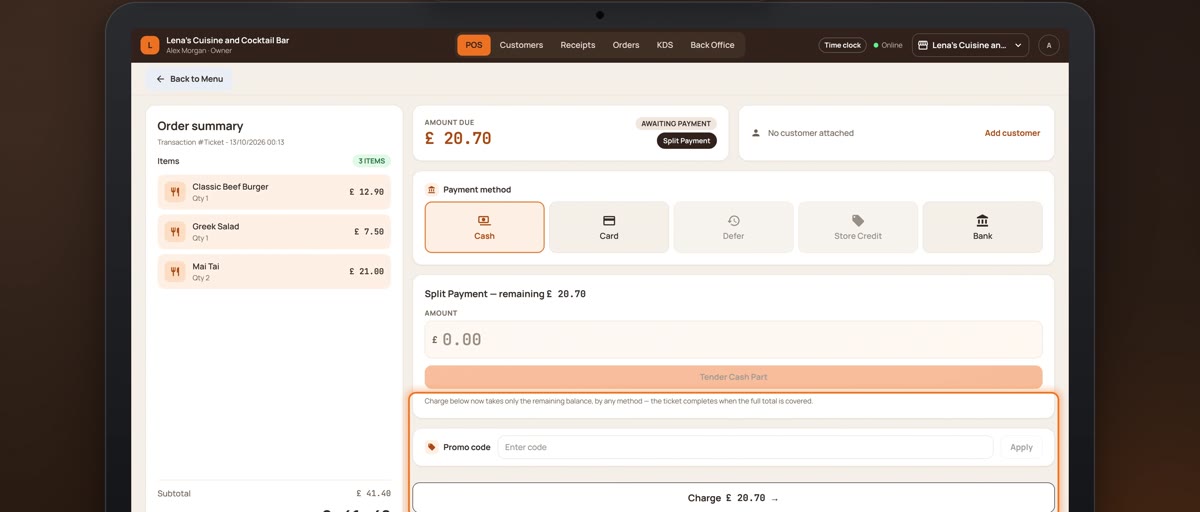The image size is (1200, 512).
Task: Click the AWAITING PAYMENT status badge
Action: pos(676,124)
